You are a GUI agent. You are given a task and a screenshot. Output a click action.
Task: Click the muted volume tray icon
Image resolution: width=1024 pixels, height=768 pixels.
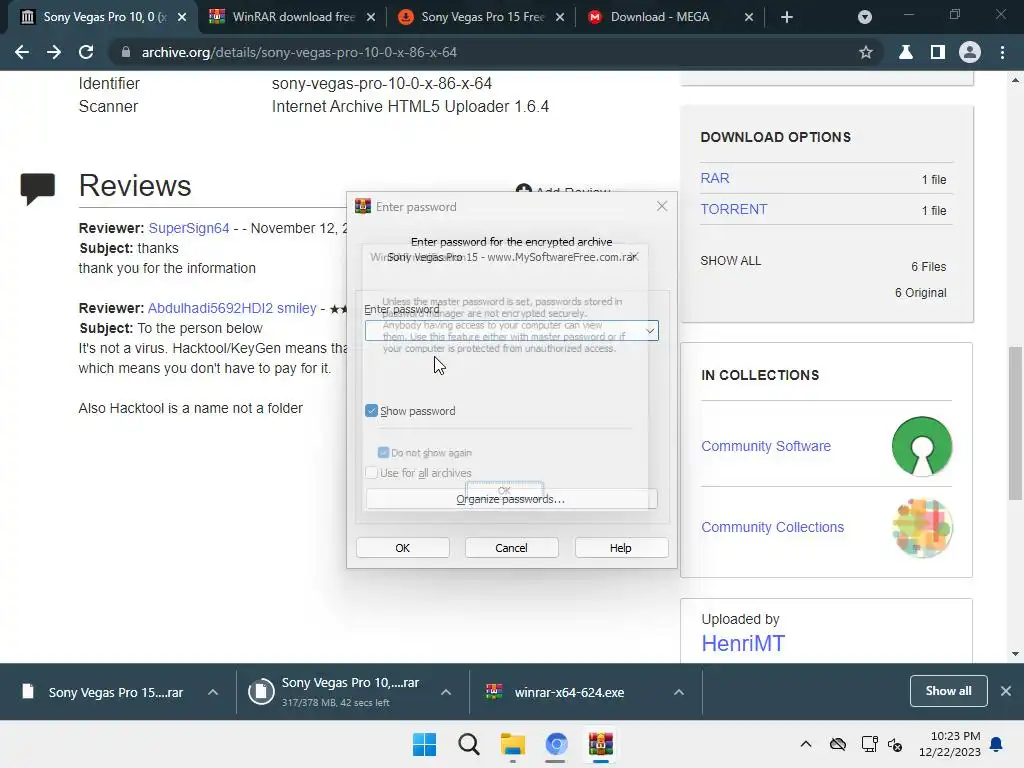point(895,744)
